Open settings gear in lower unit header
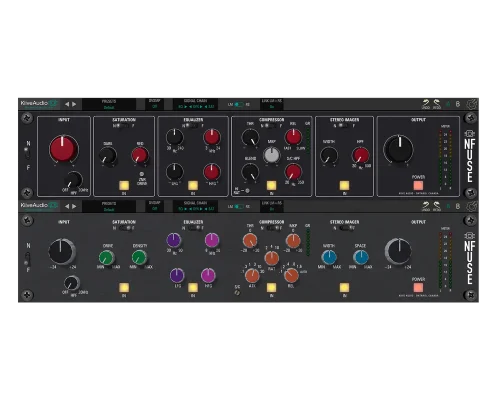 click(x=472, y=207)
